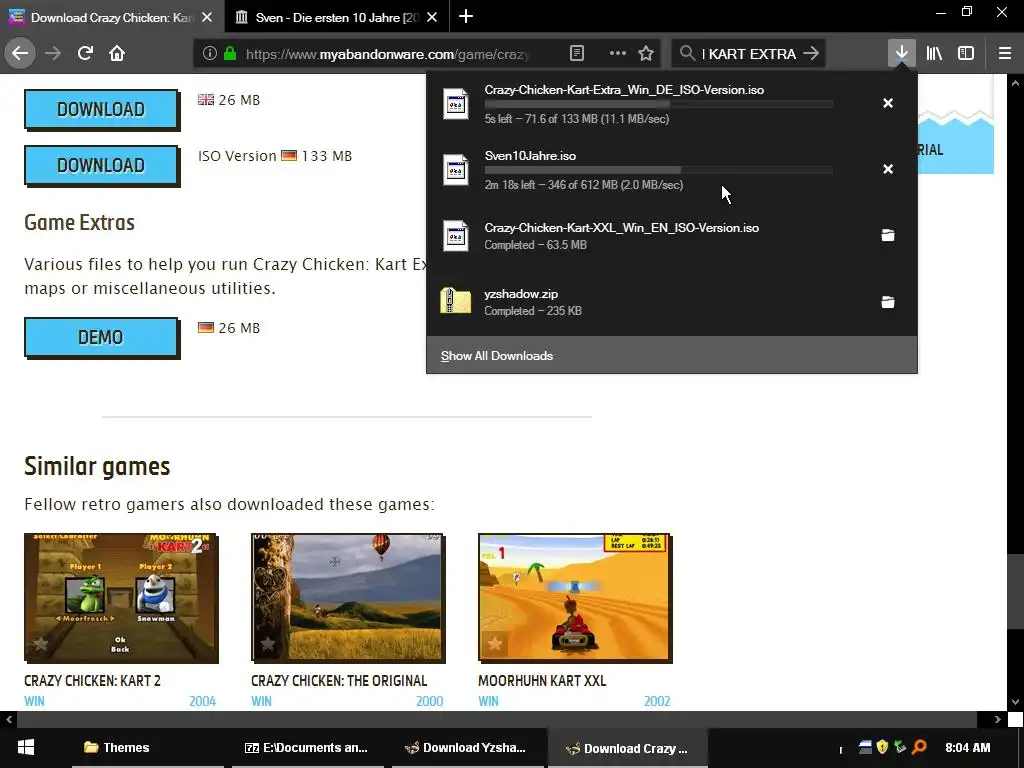1024x768 pixels.
Task: Open Crazy Chicken: The Original link
Action: point(339,680)
